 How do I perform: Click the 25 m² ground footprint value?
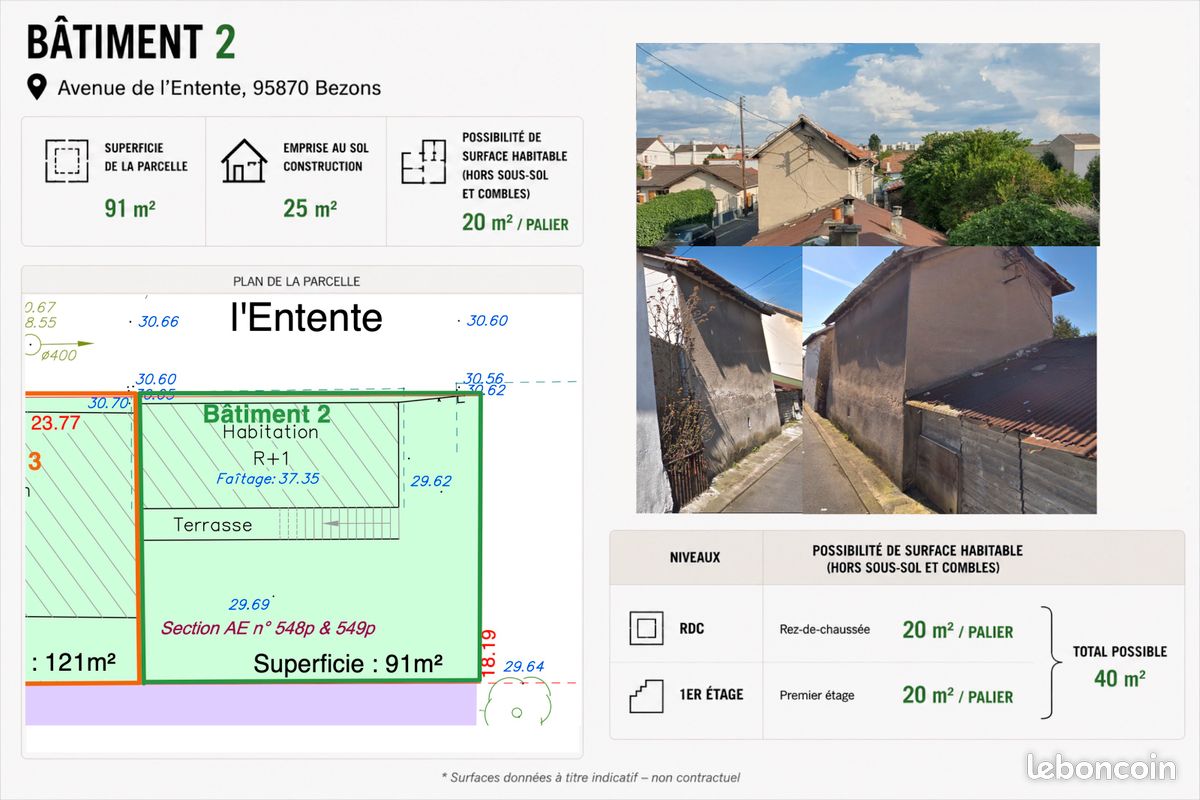[x=310, y=208]
